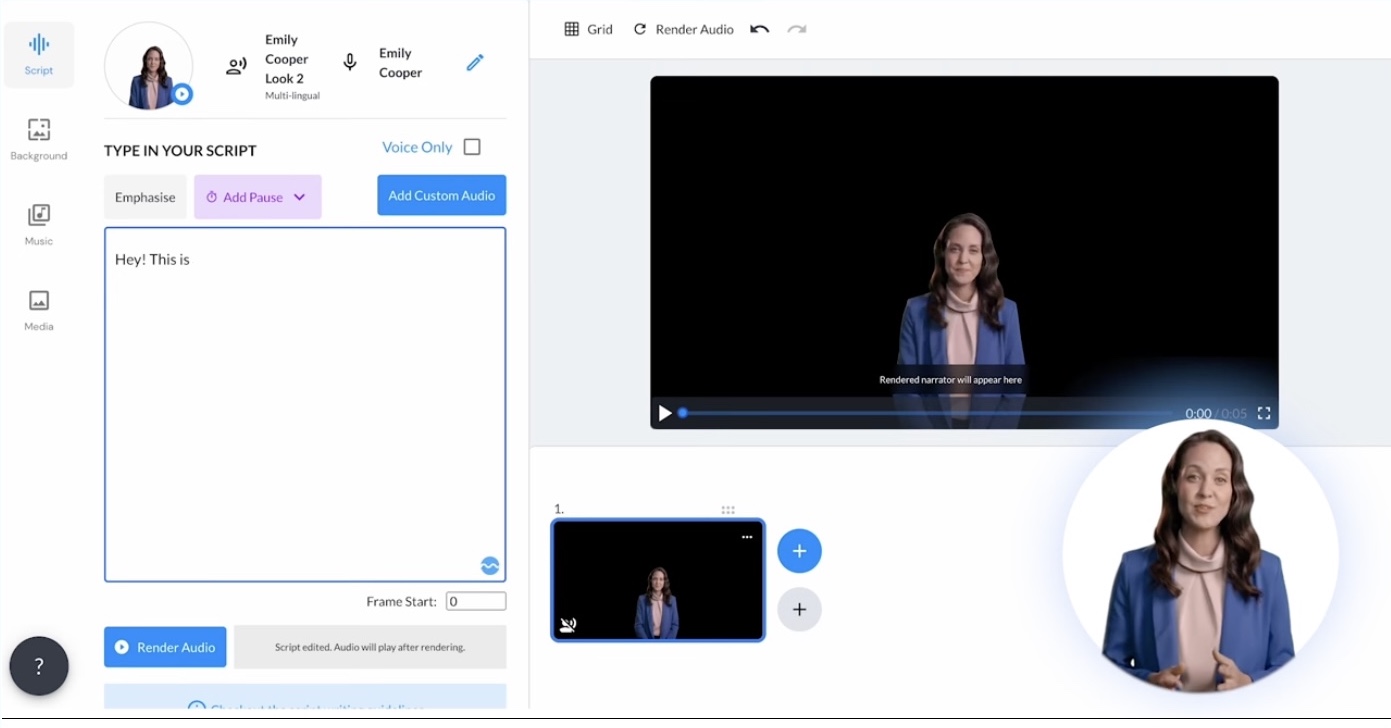The height and width of the screenshot is (728, 1391).
Task: Click the video progress slider
Action: (x=925, y=413)
